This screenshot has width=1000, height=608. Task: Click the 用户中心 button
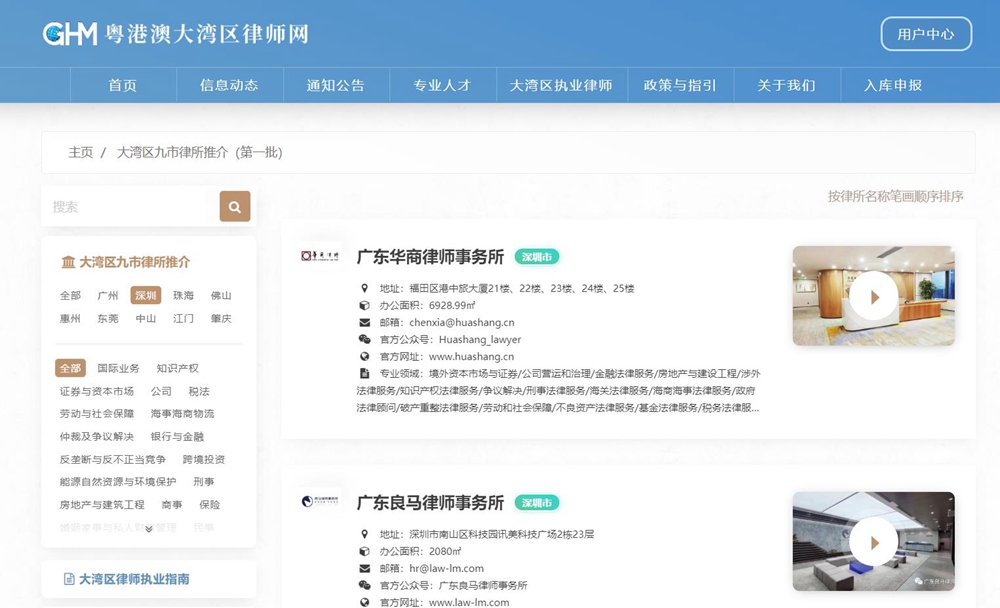click(925, 34)
